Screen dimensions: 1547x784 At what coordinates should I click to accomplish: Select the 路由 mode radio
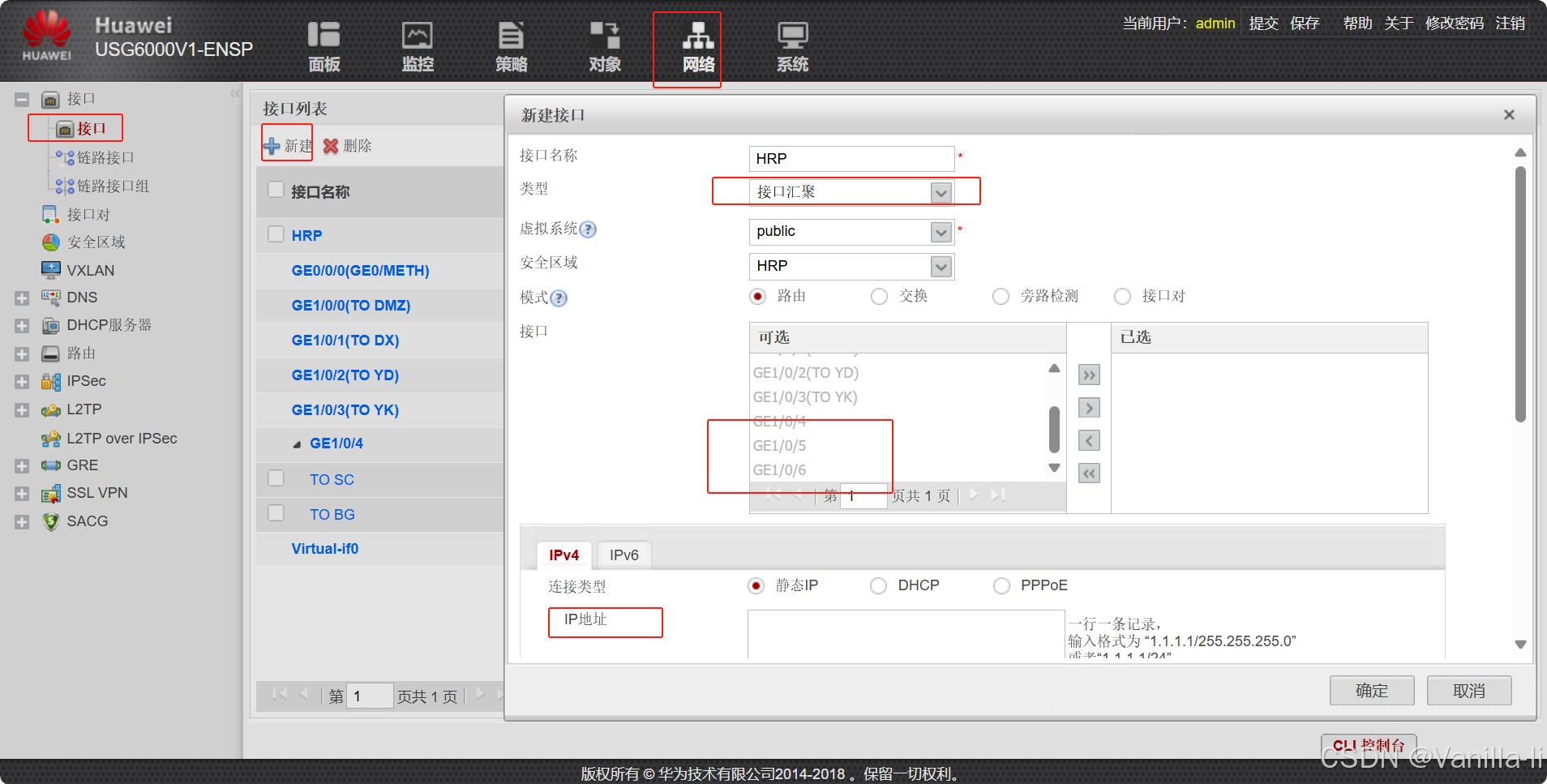(x=757, y=296)
